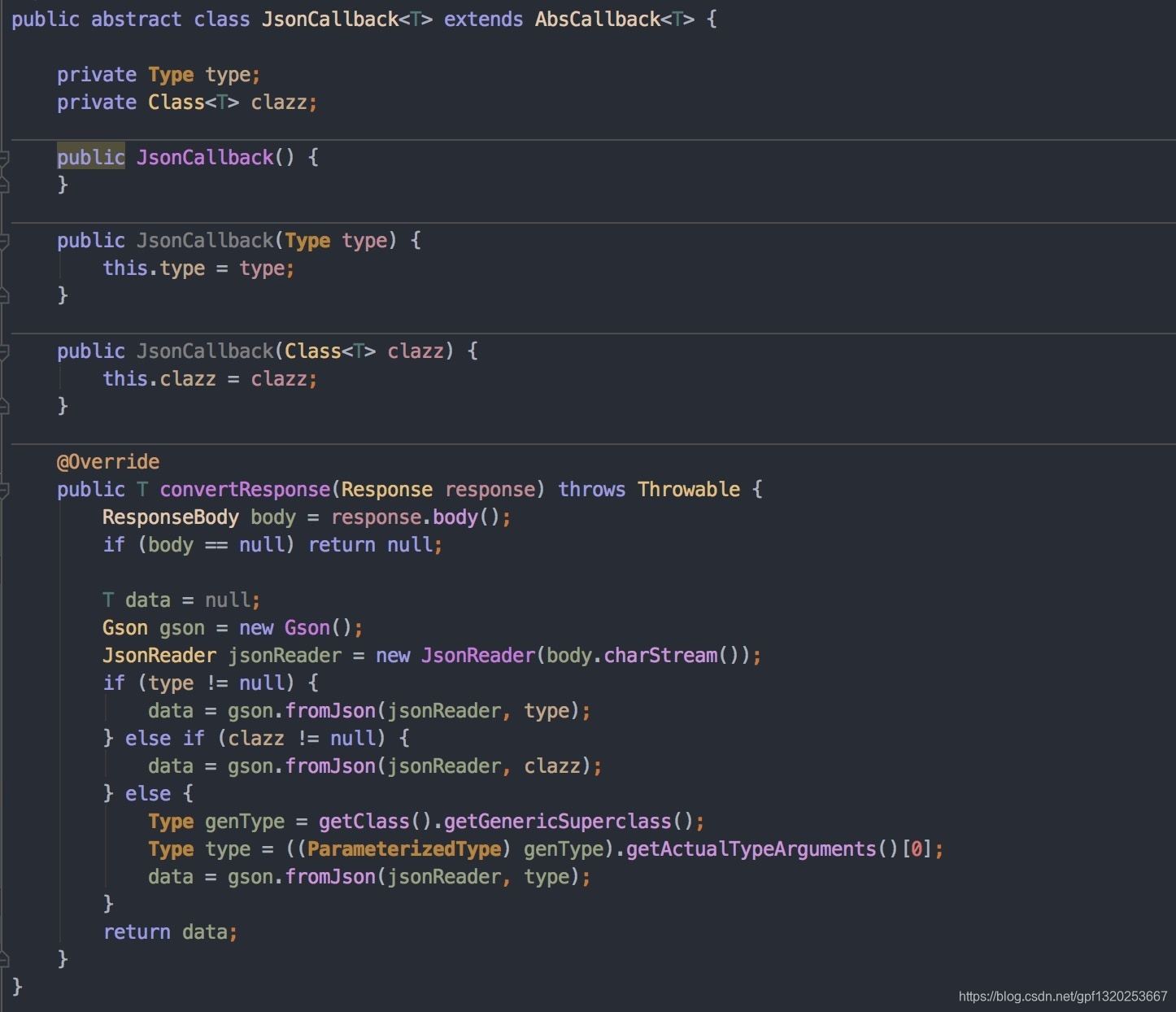Click the 'Throwable' exception type

pos(689,489)
